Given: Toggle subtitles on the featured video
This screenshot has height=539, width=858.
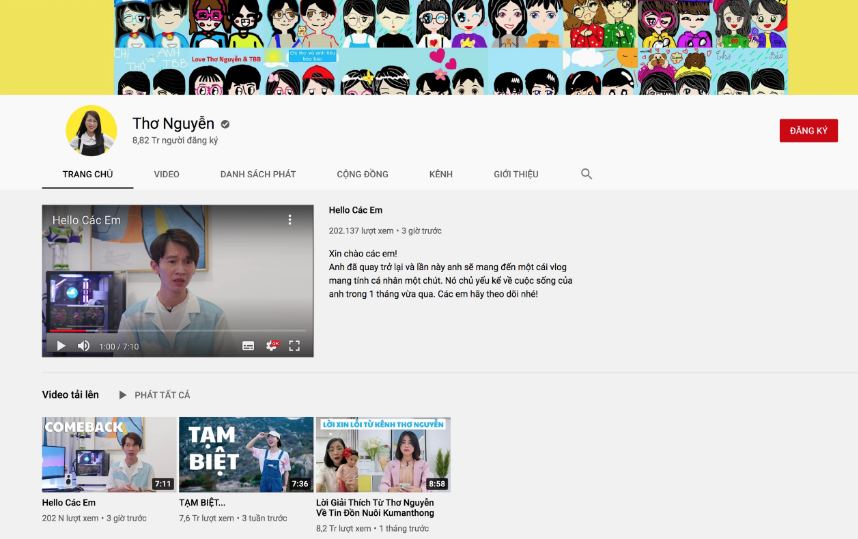Looking at the screenshot, I should (248, 346).
